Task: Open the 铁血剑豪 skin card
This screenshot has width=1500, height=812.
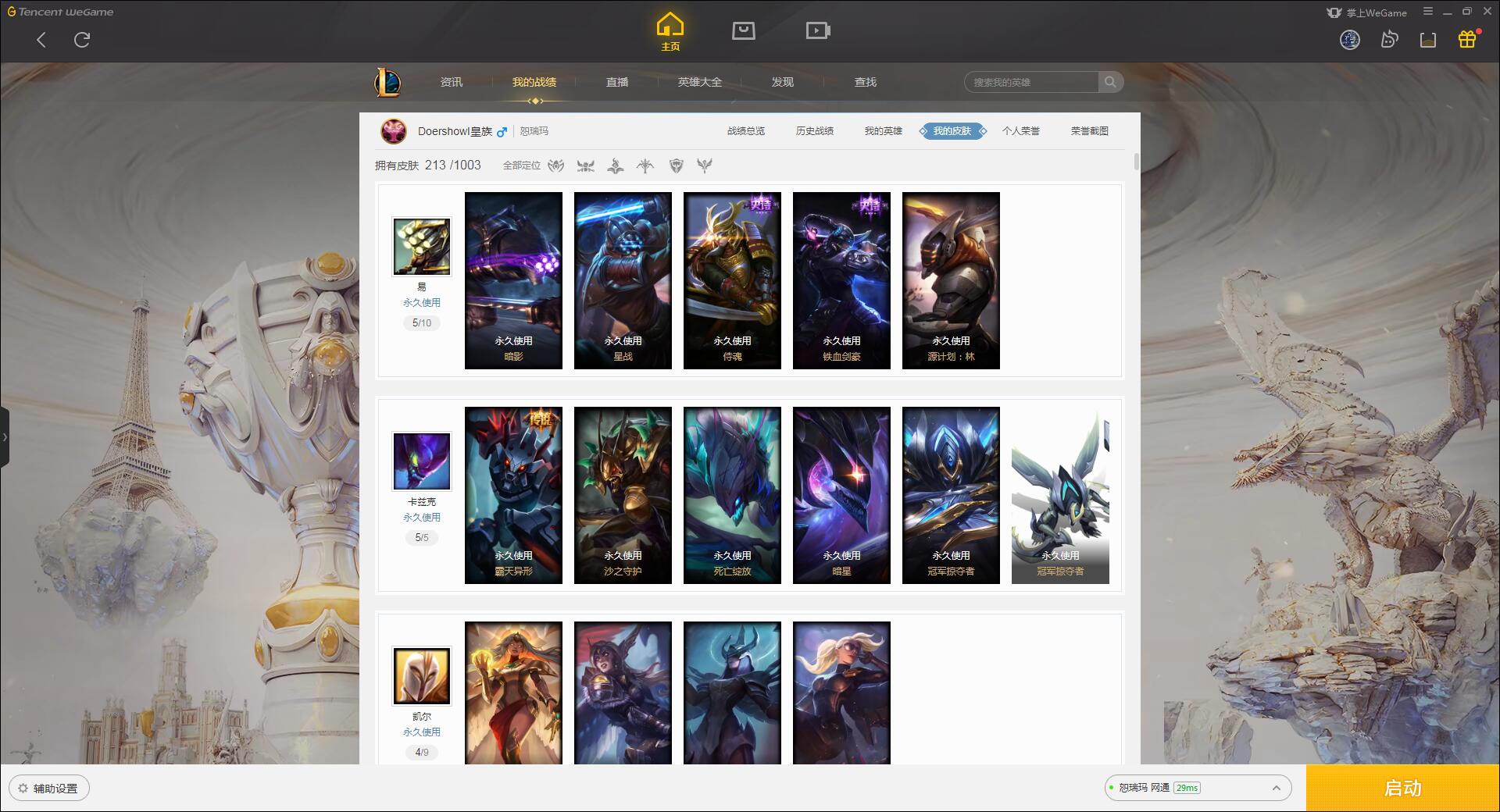Action: pyautogui.click(x=841, y=280)
